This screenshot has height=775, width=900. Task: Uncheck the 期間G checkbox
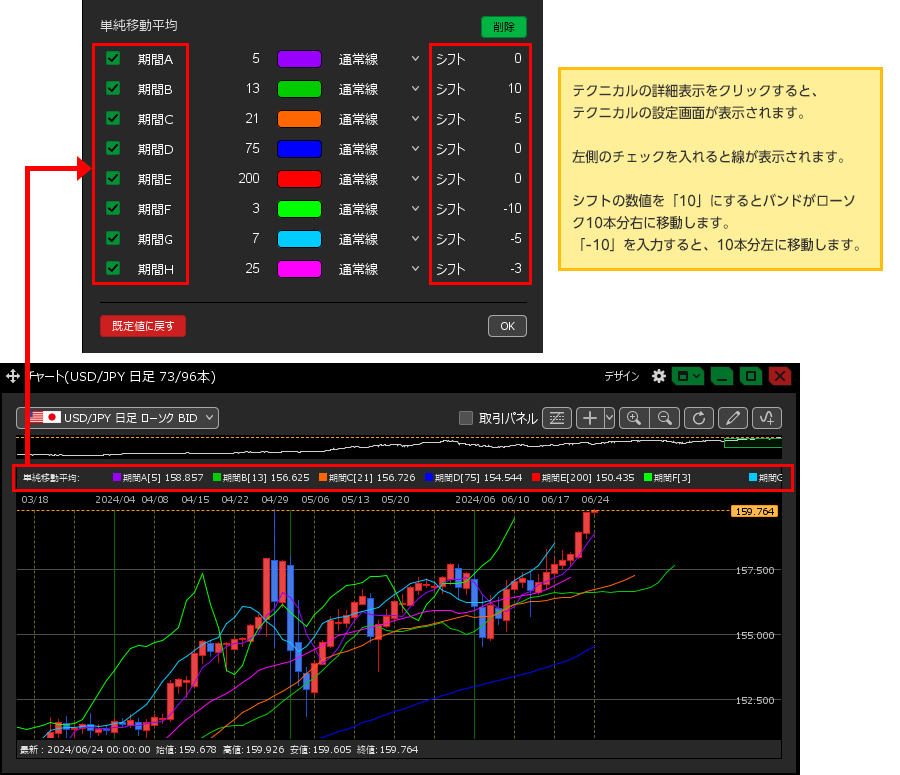pyautogui.click(x=113, y=238)
